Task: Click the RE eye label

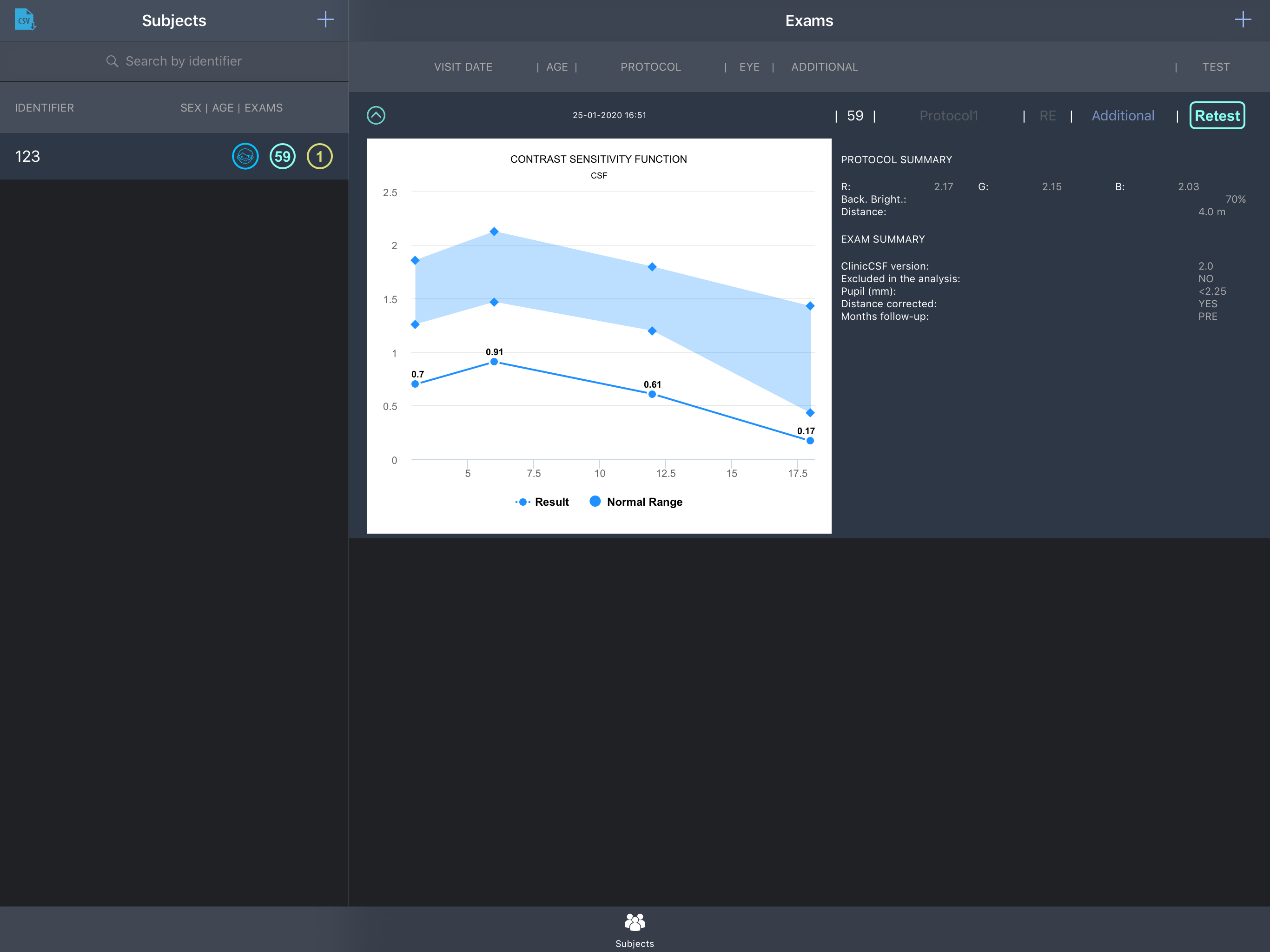Action: (1047, 115)
